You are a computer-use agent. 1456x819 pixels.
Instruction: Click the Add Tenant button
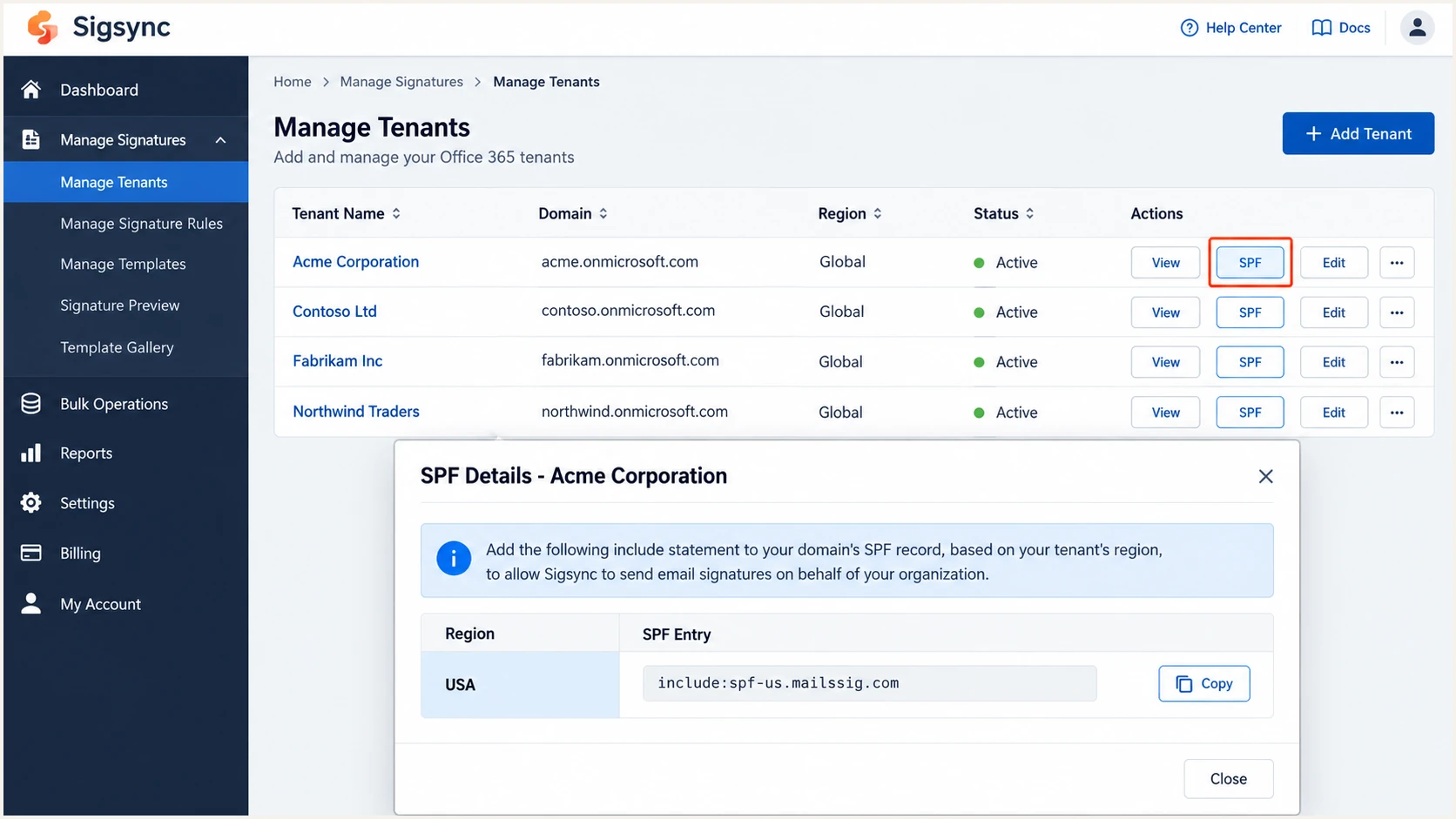(x=1358, y=133)
